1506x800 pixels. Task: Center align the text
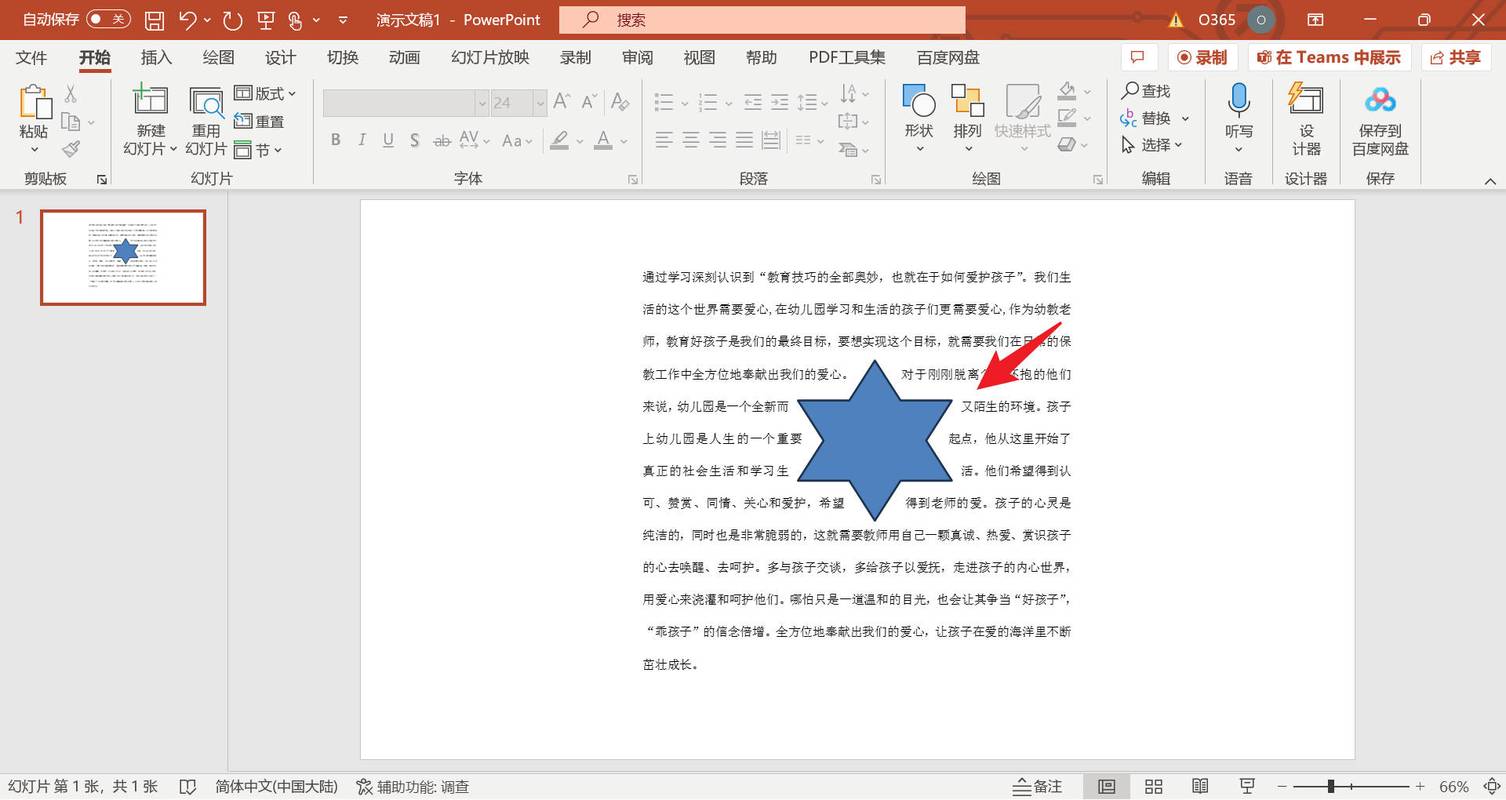[x=691, y=140]
